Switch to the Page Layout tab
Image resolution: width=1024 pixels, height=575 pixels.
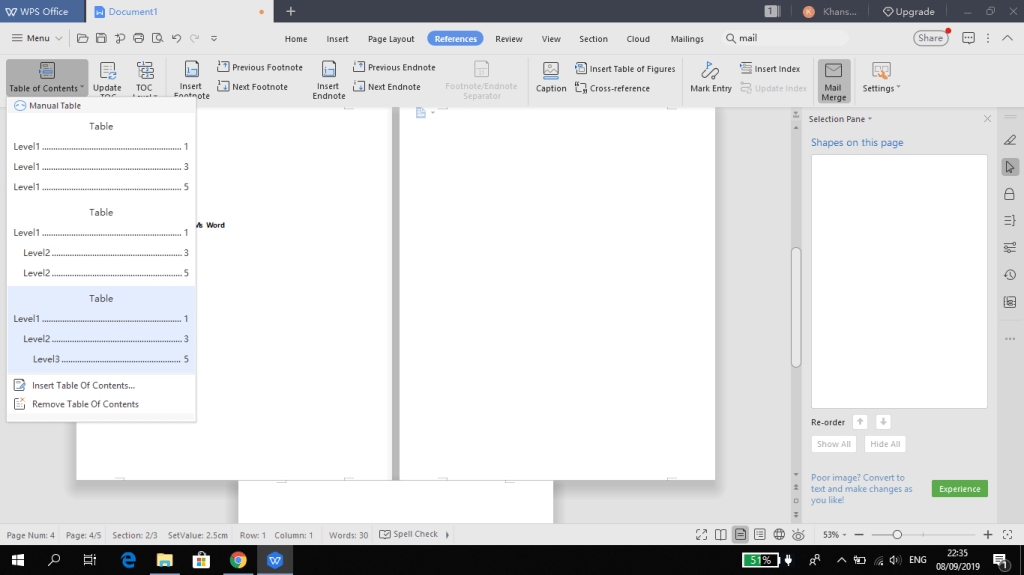point(391,39)
